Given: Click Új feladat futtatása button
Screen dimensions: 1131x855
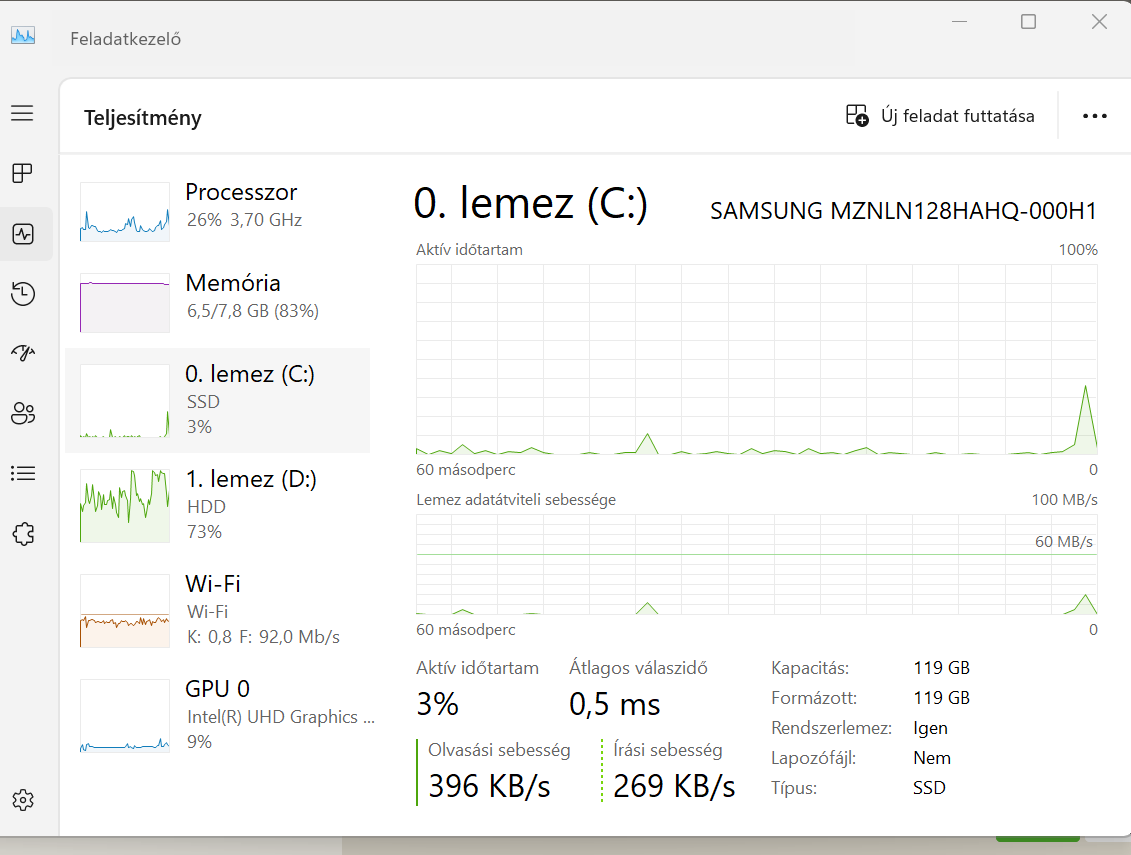Looking at the screenshot, I should (940, 116).
